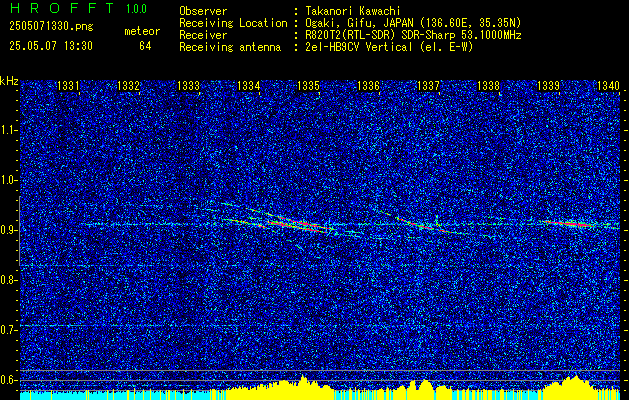This screenshot has height=400, width=629.
Task: Click time marker 1338
Action: 489,85
